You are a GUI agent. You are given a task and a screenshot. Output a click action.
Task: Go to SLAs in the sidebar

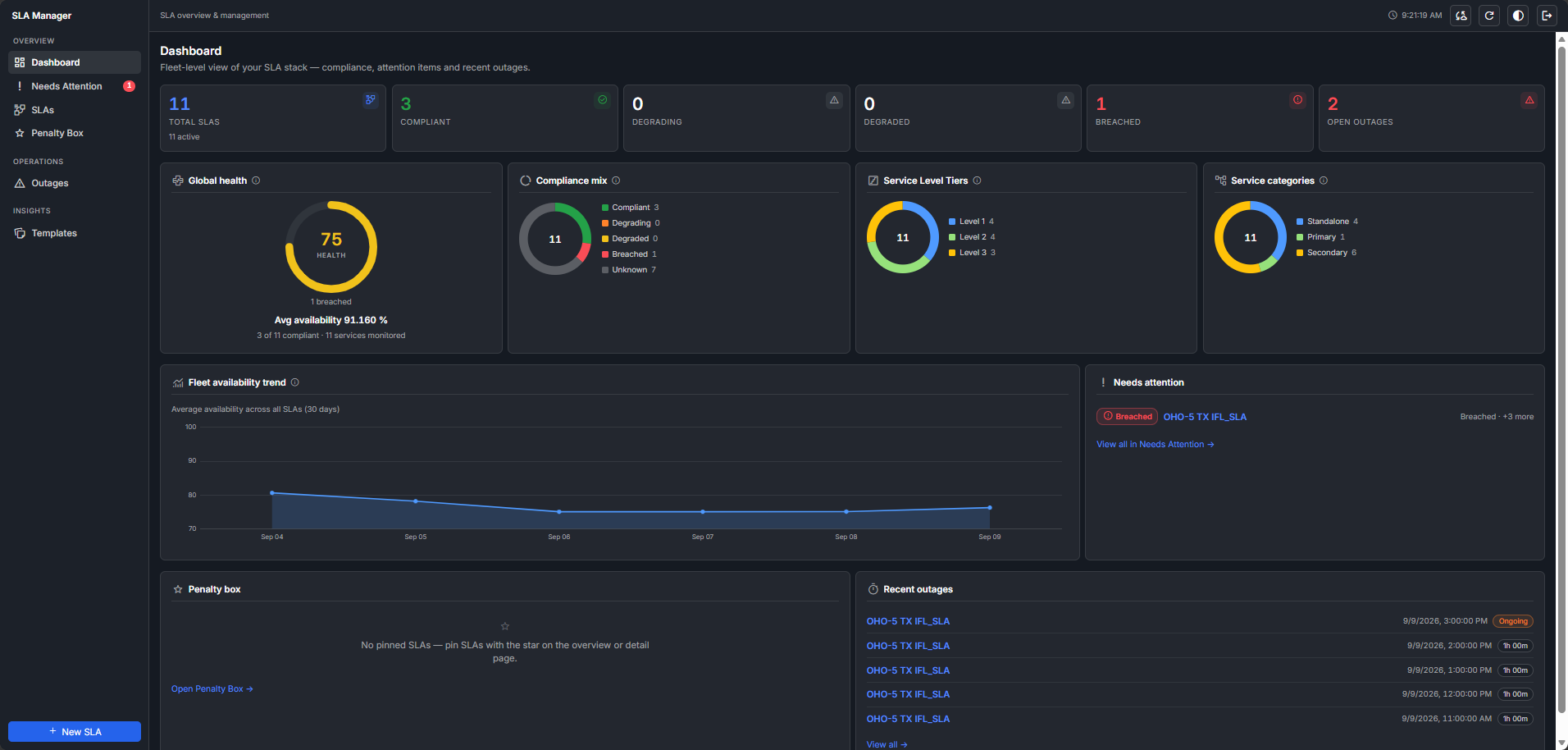click(x=75, y=110)
